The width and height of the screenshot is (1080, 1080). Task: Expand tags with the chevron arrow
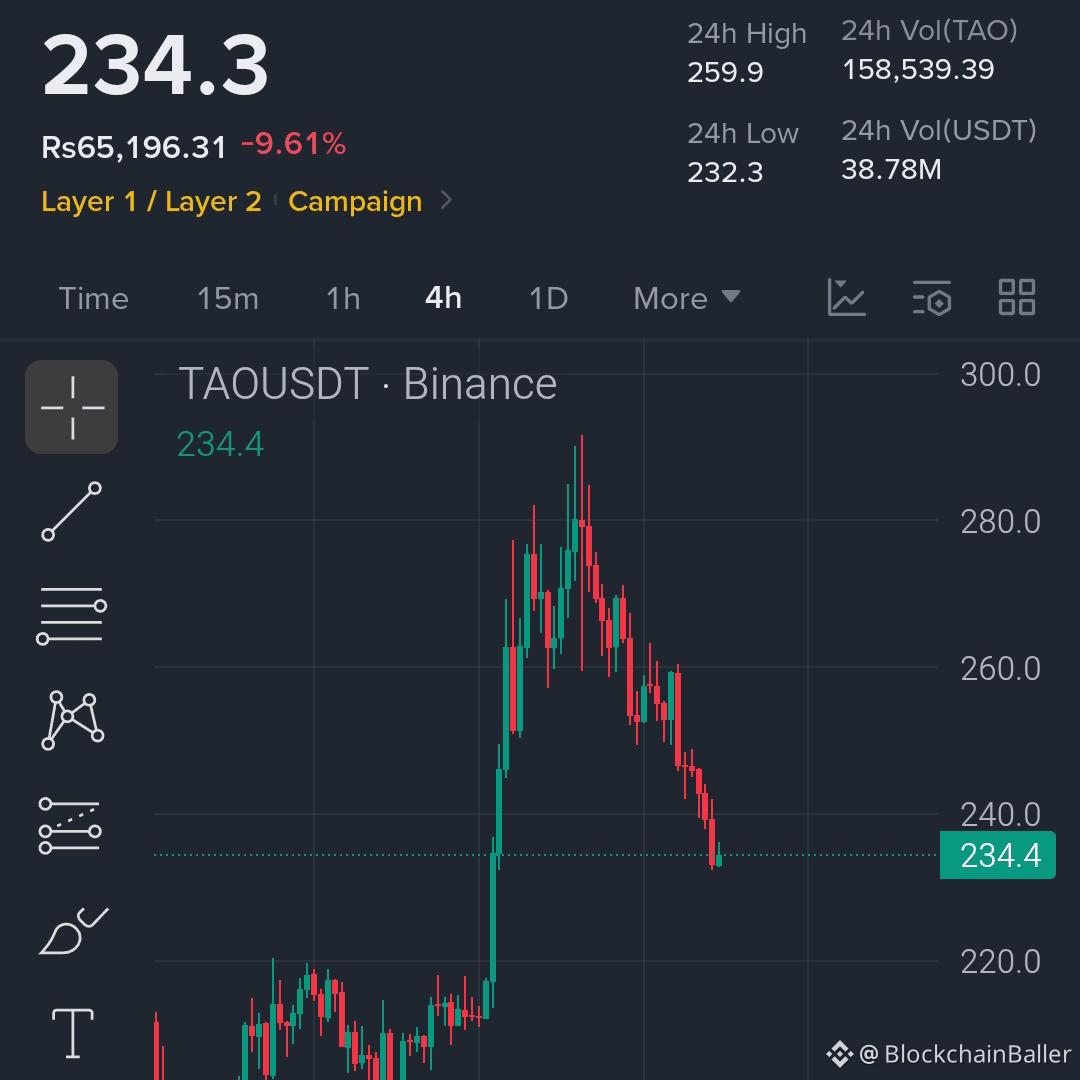[x=446, y=200]
